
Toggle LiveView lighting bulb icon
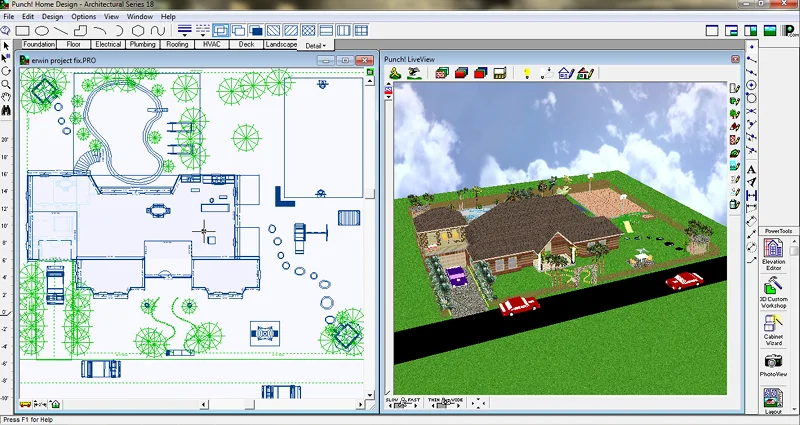(x=527, y=73)
